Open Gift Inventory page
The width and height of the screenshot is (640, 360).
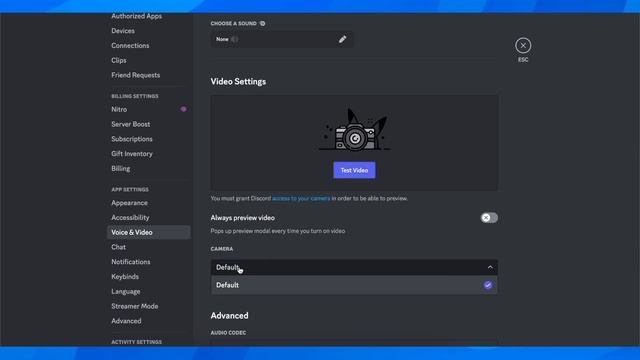[x=132, y=153]
